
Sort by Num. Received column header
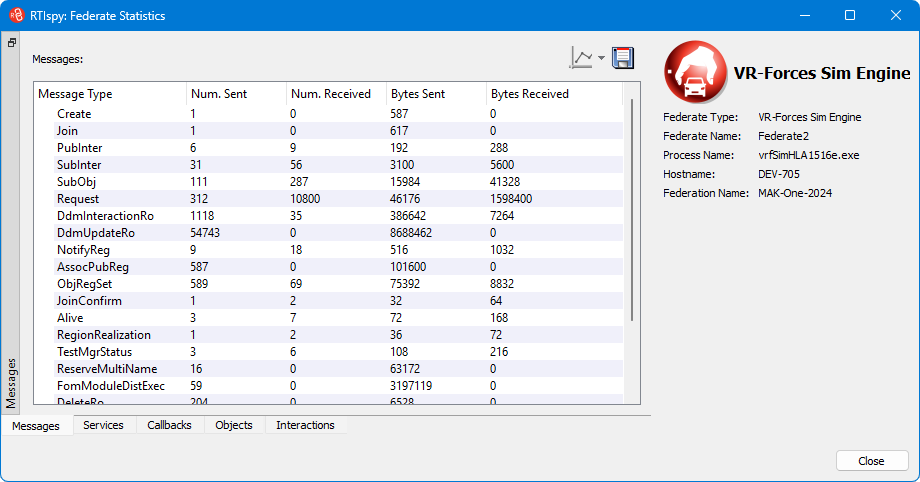coord(336,94)
